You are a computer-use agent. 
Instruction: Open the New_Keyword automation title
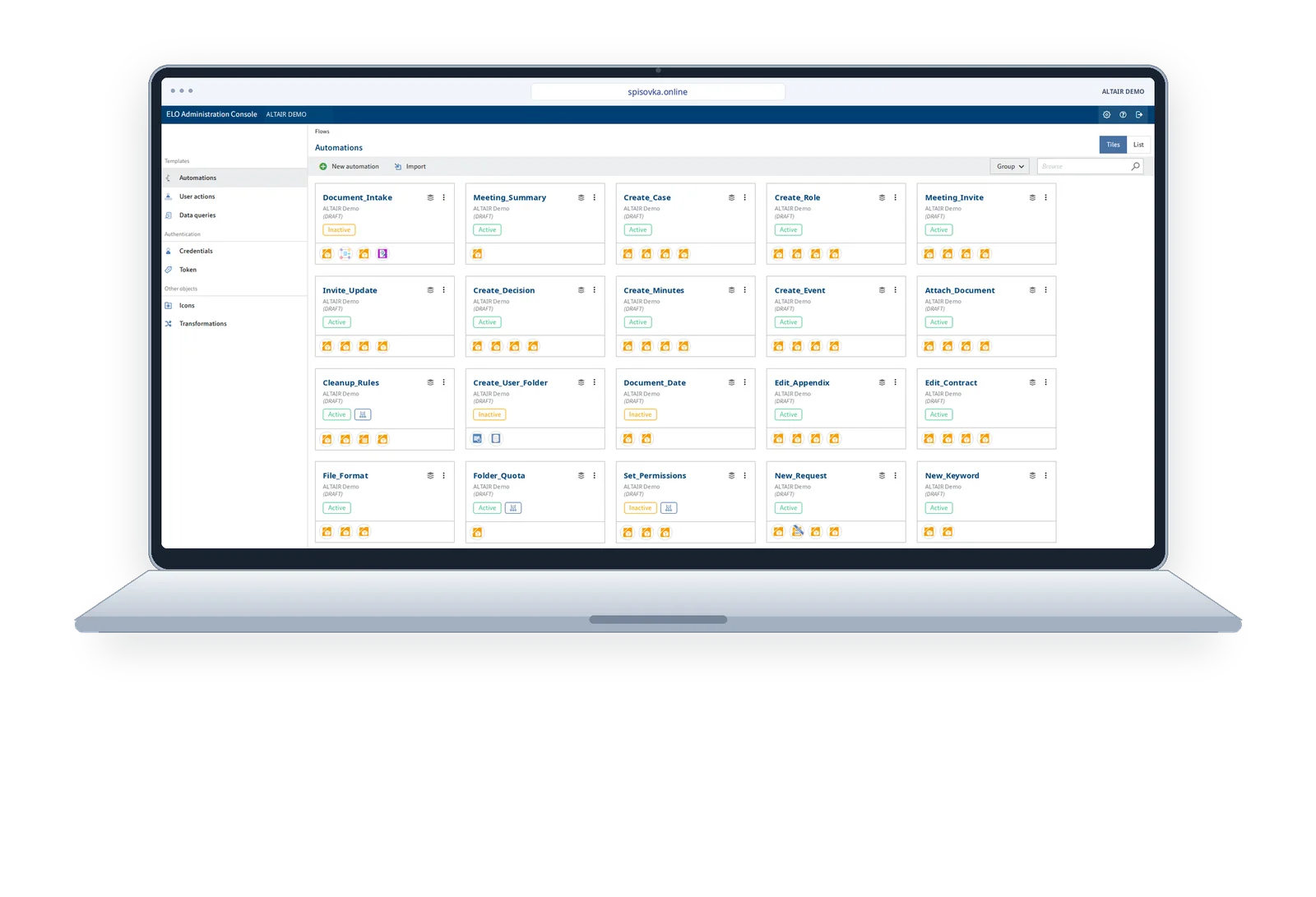point(952,475)
